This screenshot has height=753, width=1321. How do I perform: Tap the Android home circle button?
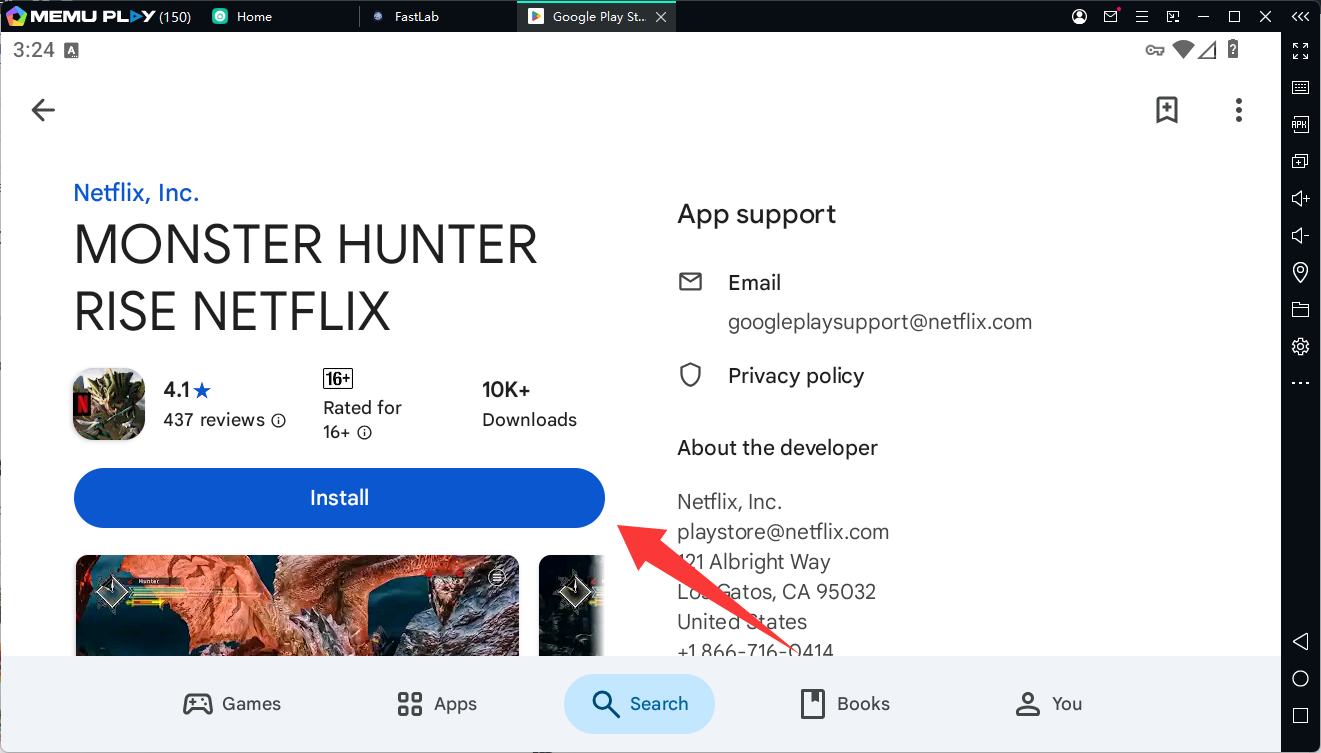pyautogui.click(x=1300, y=679)
